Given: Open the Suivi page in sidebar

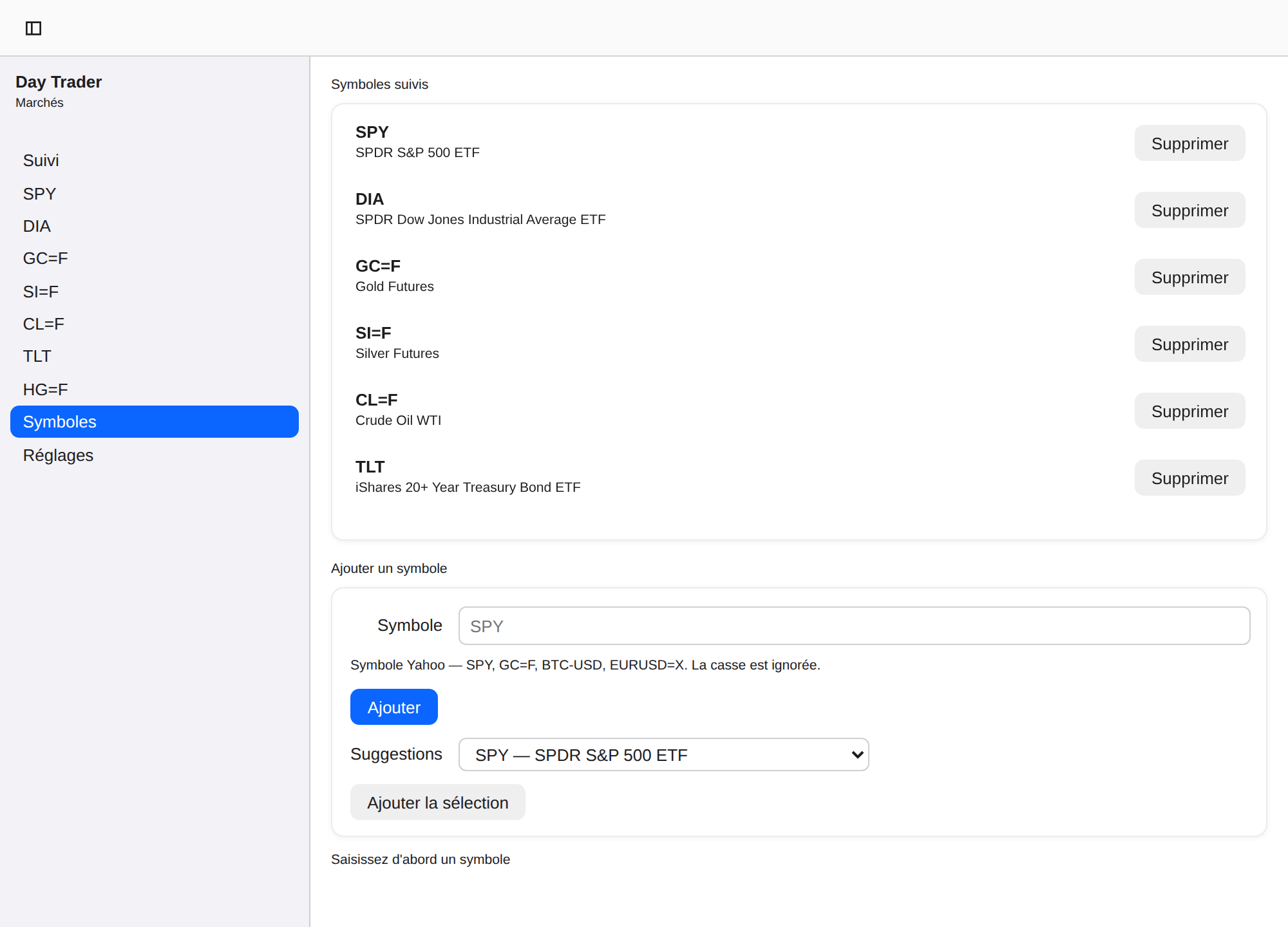Looking at the screenshot, I should (x=155, y=160).
